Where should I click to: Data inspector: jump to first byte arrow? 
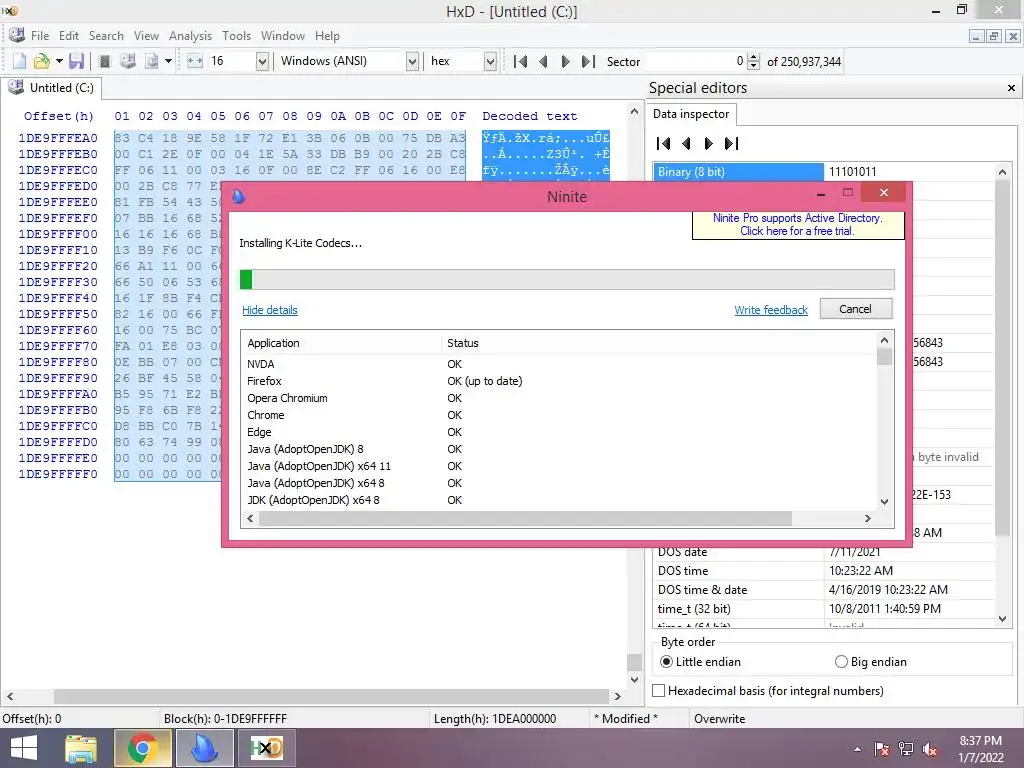point(664,143)
